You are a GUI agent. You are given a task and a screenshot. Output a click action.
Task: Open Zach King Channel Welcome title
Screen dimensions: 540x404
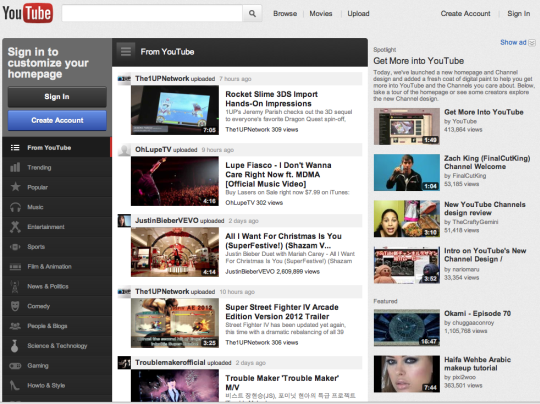click(487, 163)
